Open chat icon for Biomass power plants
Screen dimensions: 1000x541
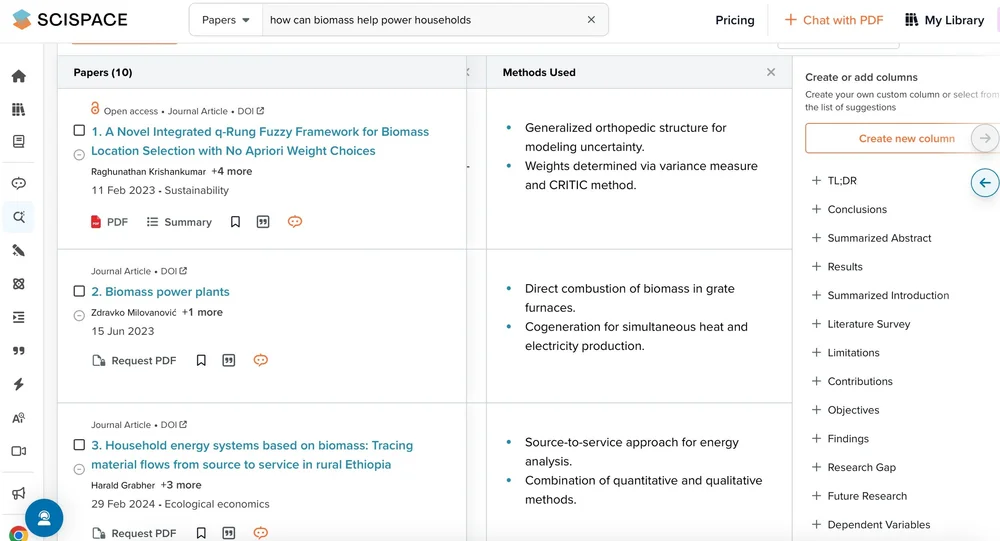261,360
